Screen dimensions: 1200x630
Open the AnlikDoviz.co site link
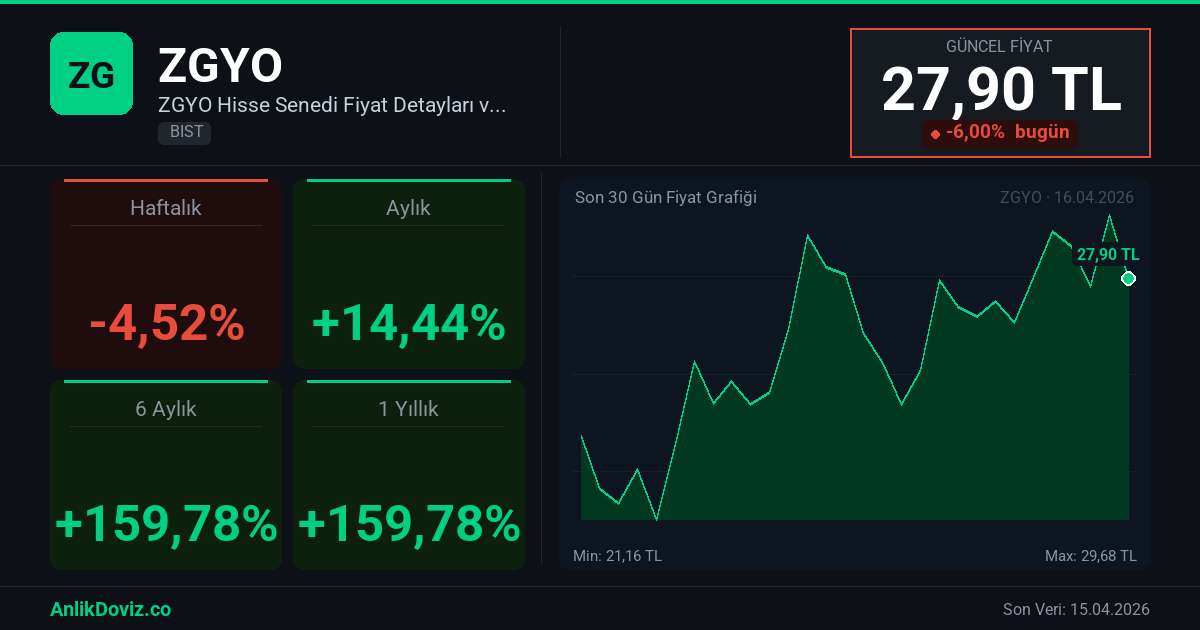coord(110,609)
